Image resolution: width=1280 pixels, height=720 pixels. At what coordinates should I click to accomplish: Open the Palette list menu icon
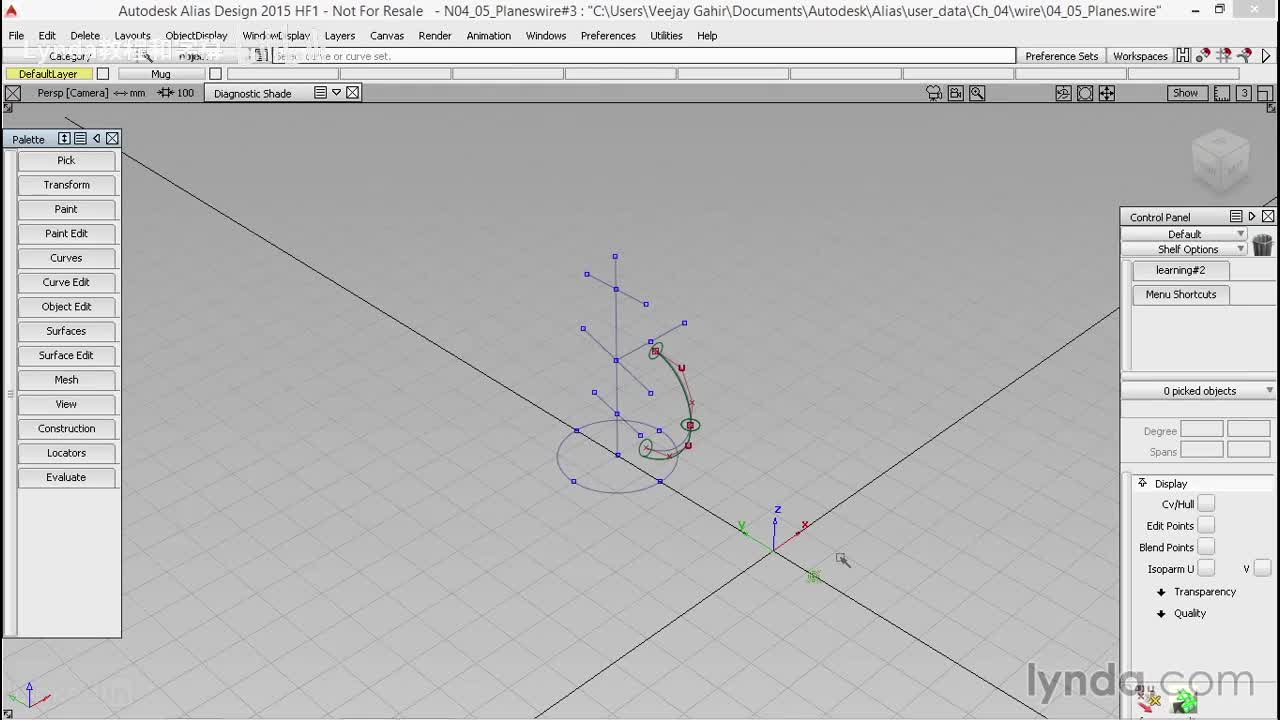[80, 138]
